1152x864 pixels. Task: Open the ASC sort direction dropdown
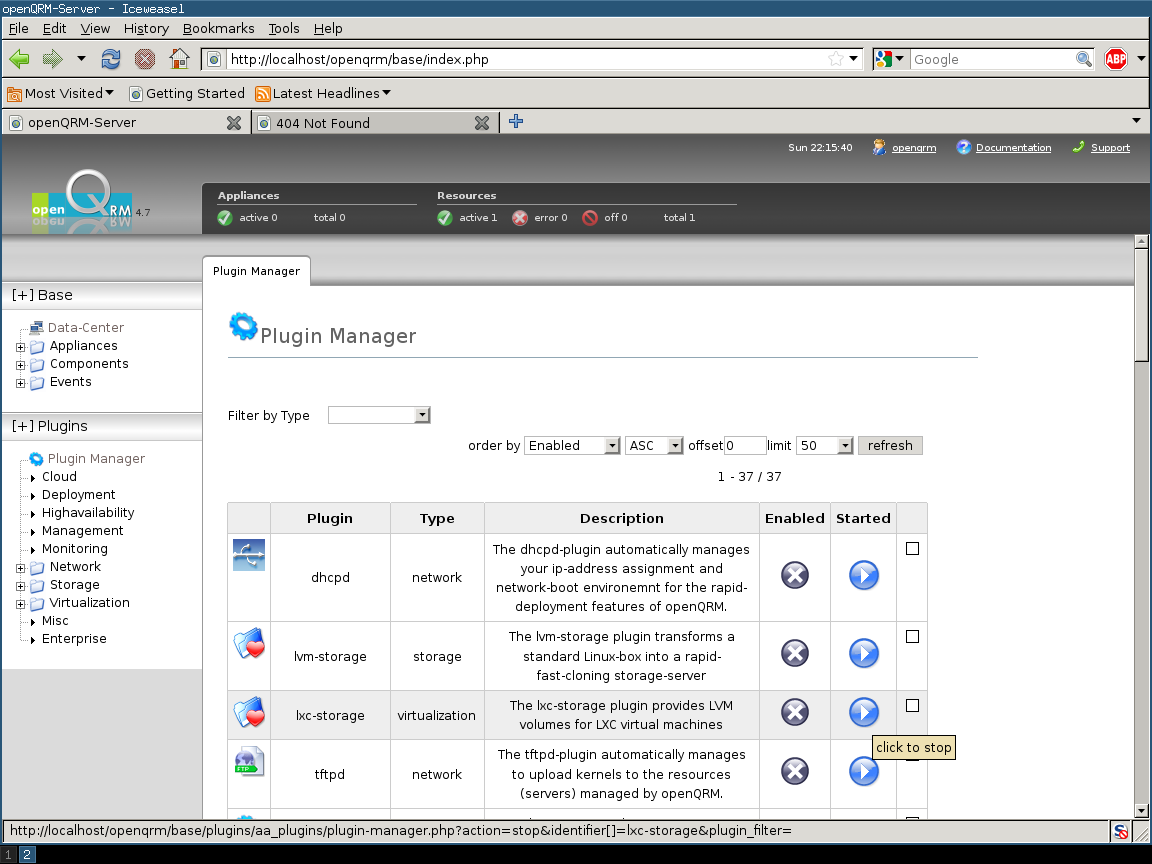654,445
